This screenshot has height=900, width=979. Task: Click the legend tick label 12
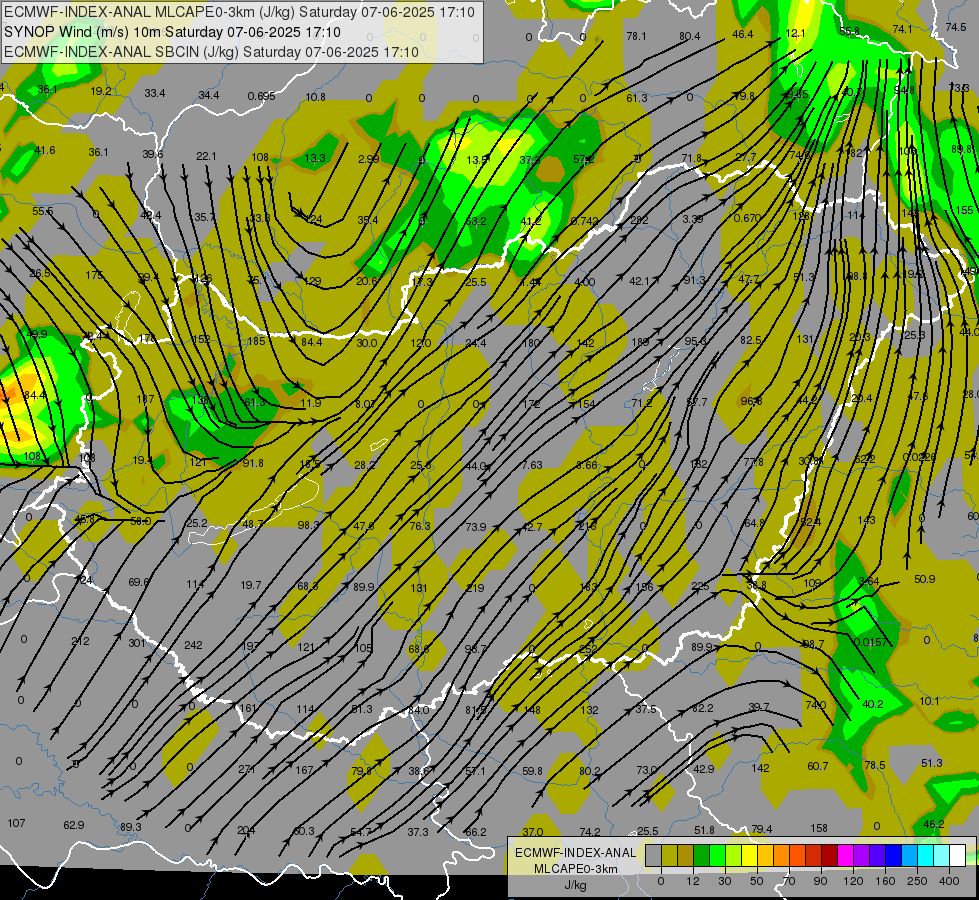click(693, 881)
